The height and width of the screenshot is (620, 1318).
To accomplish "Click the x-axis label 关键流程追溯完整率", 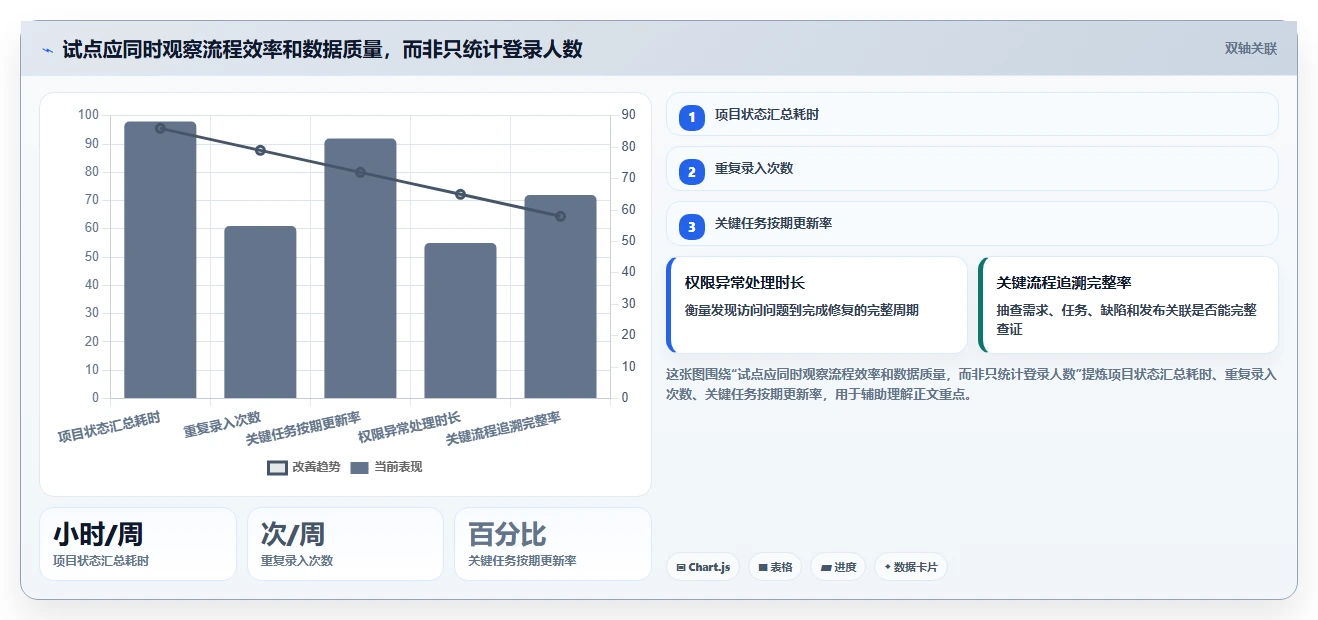I will point(503,428).
